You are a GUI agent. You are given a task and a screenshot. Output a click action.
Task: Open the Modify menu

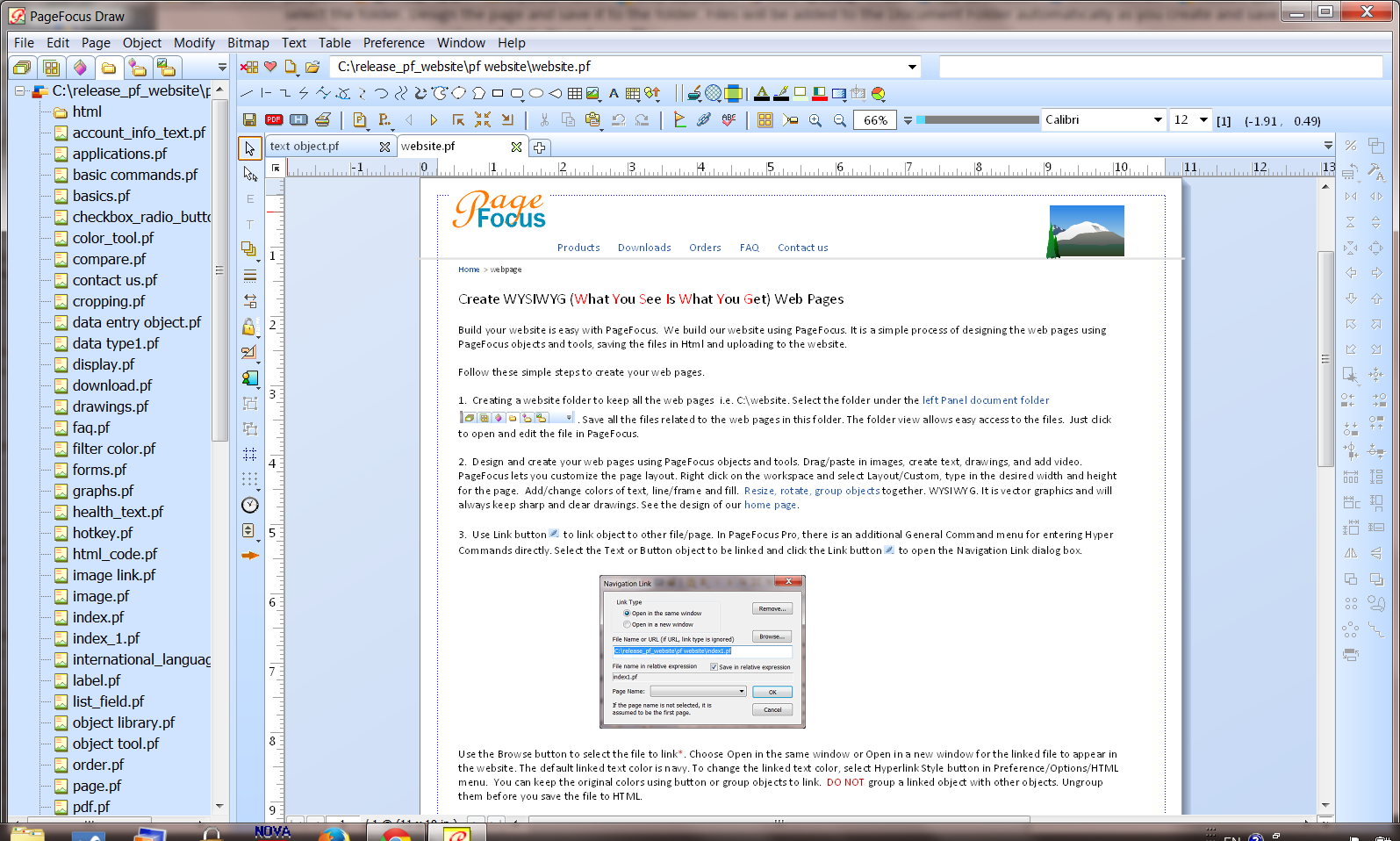coord(194,43)
